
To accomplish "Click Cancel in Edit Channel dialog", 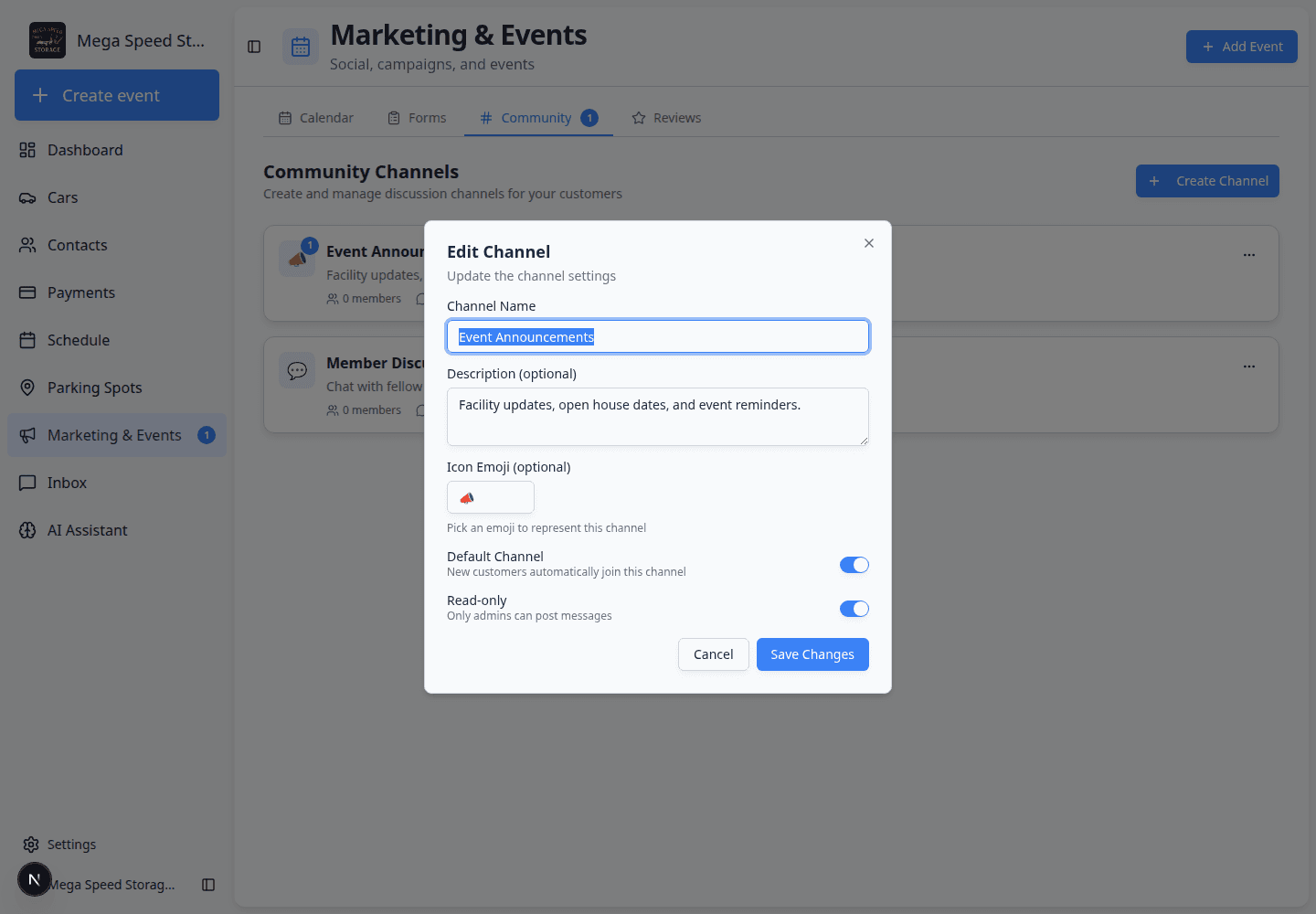I will 714,654.
